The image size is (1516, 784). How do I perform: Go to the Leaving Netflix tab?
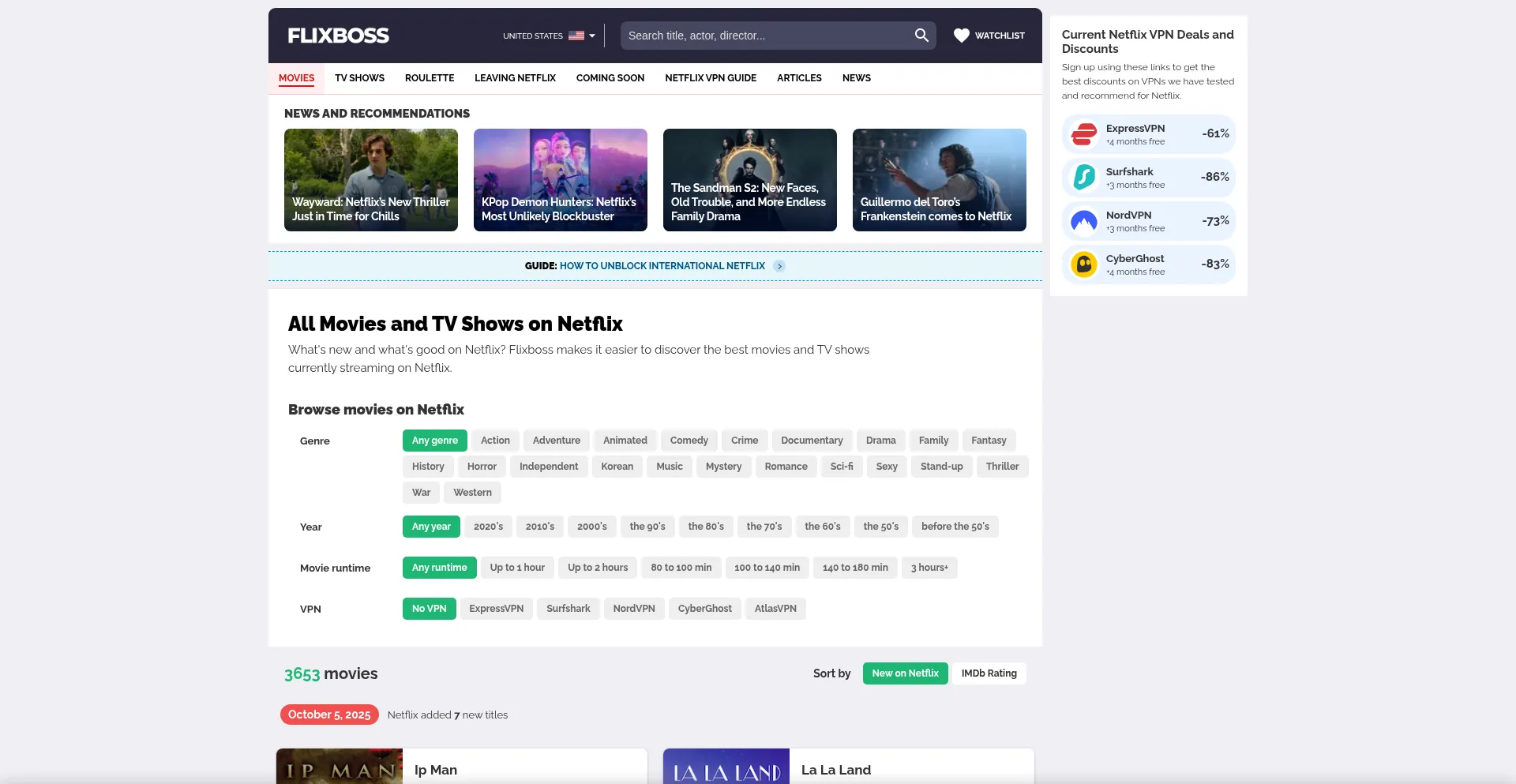coord(515,78)
